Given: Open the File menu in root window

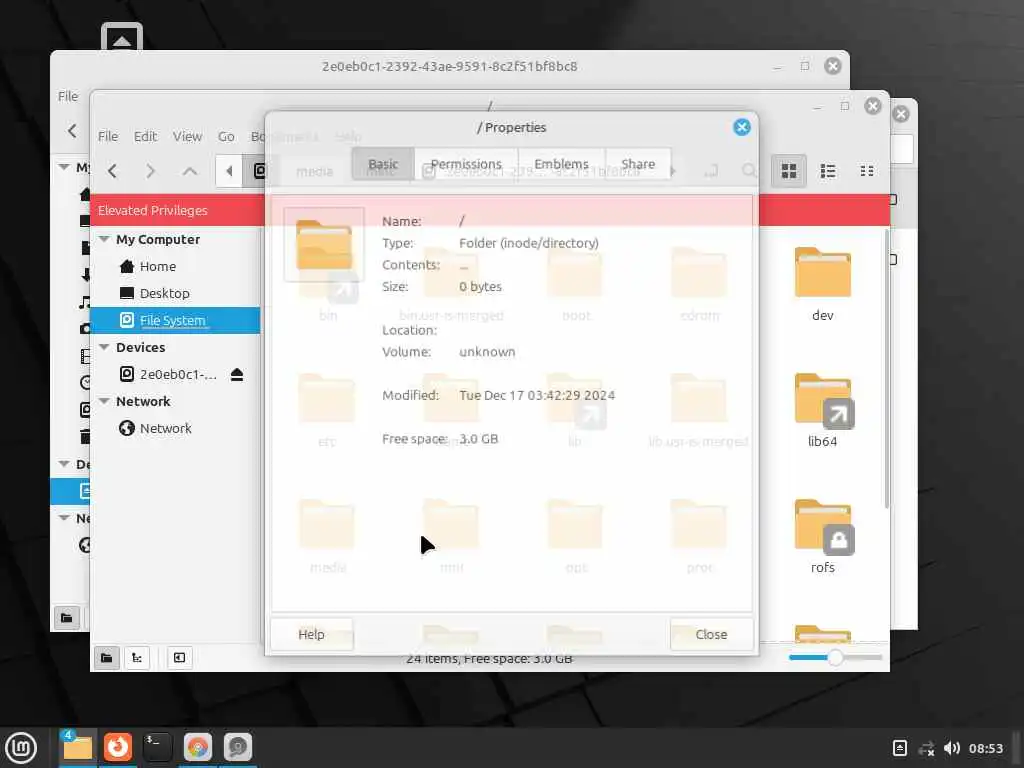Looking at the screenshot, I should (108, 136).
